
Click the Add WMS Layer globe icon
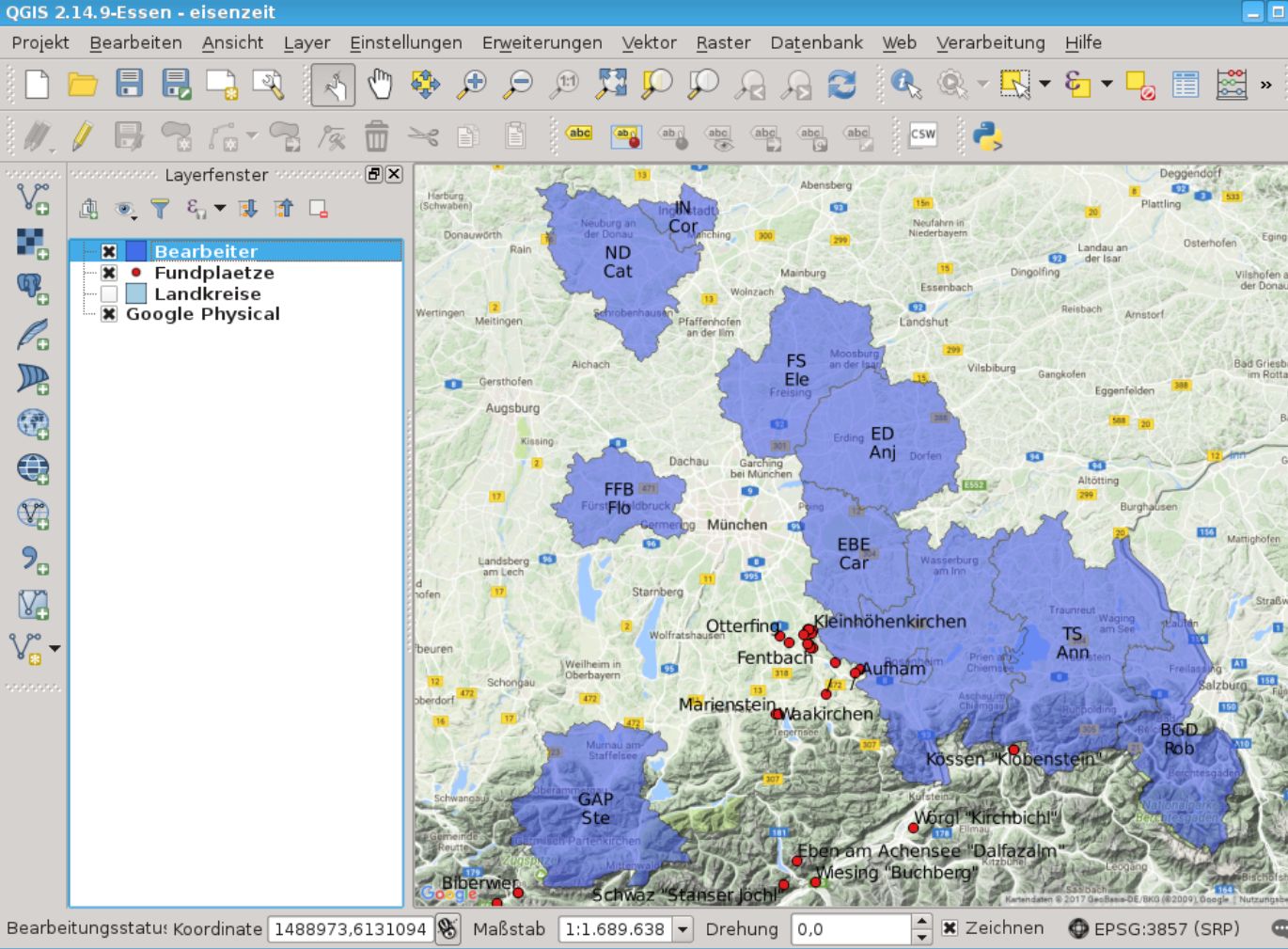pos(34,423)
